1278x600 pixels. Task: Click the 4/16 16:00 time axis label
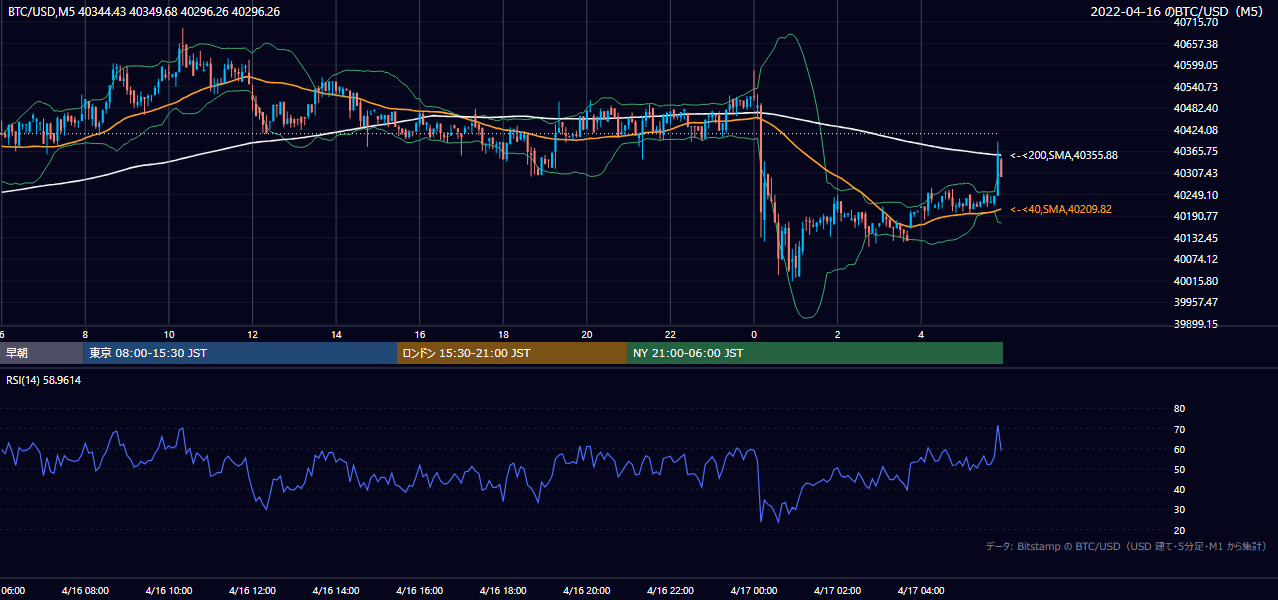(x=420, y=590)
